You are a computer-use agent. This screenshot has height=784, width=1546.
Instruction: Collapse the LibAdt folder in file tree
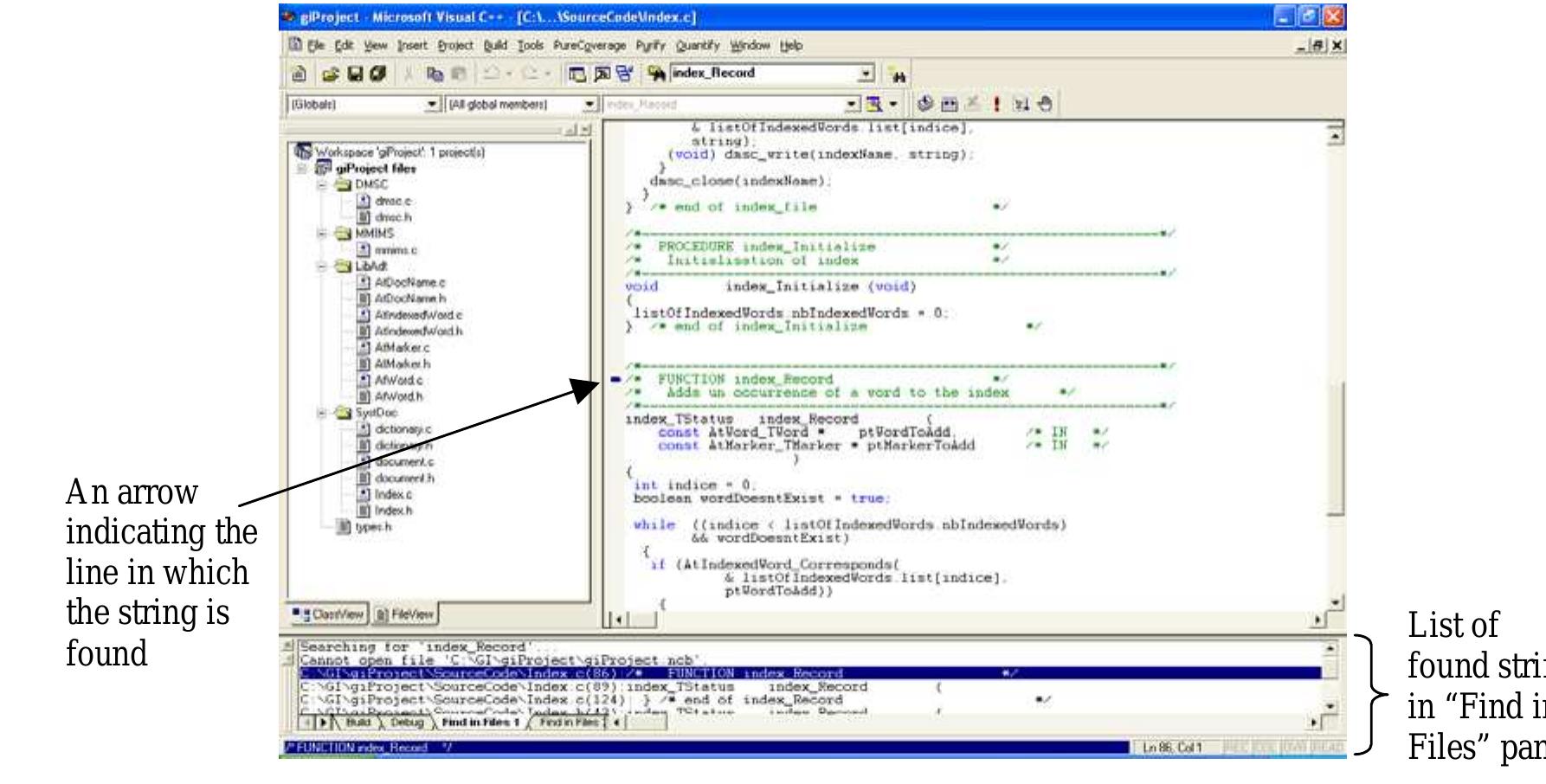[322, 267]
